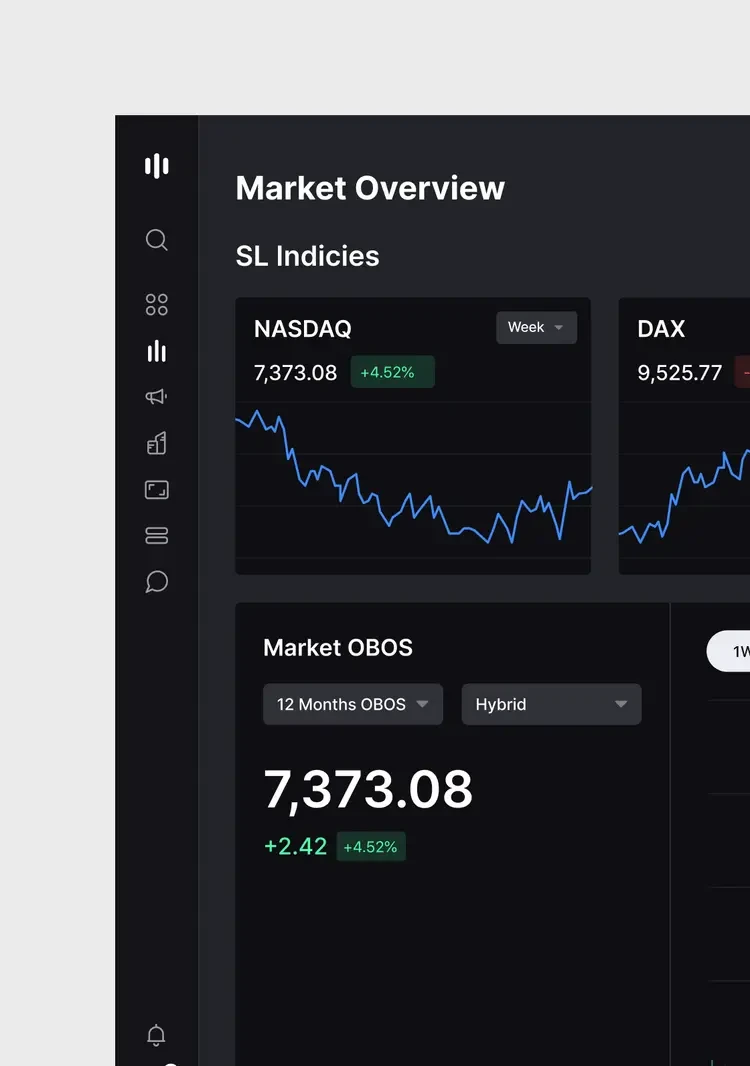Viewport: 750px width, 1066px height.
Task: Click the large 7,373.08 OBOS value
Action: 368,790
